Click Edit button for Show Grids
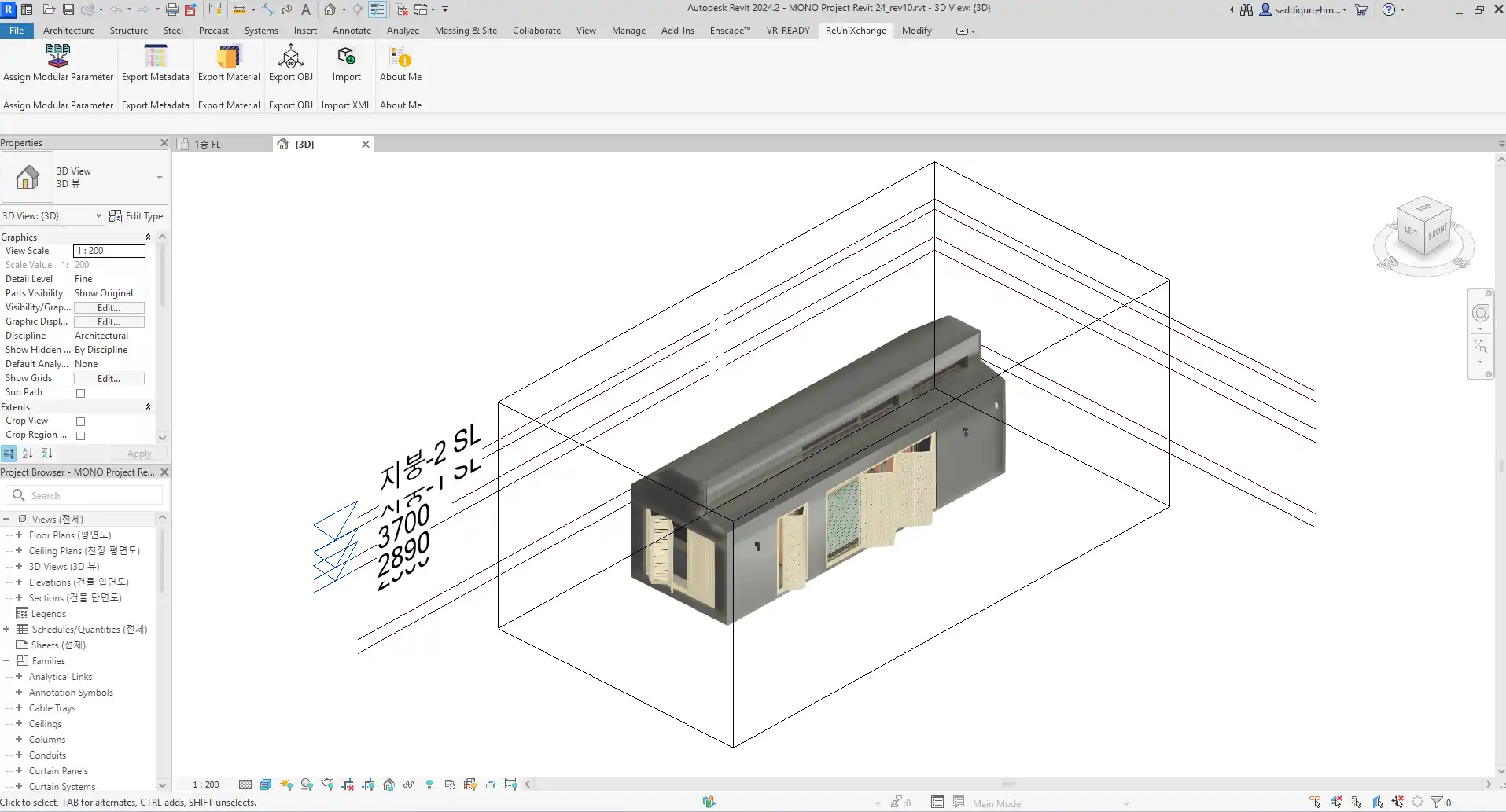The image size is (1506, 812). (109, 379)
